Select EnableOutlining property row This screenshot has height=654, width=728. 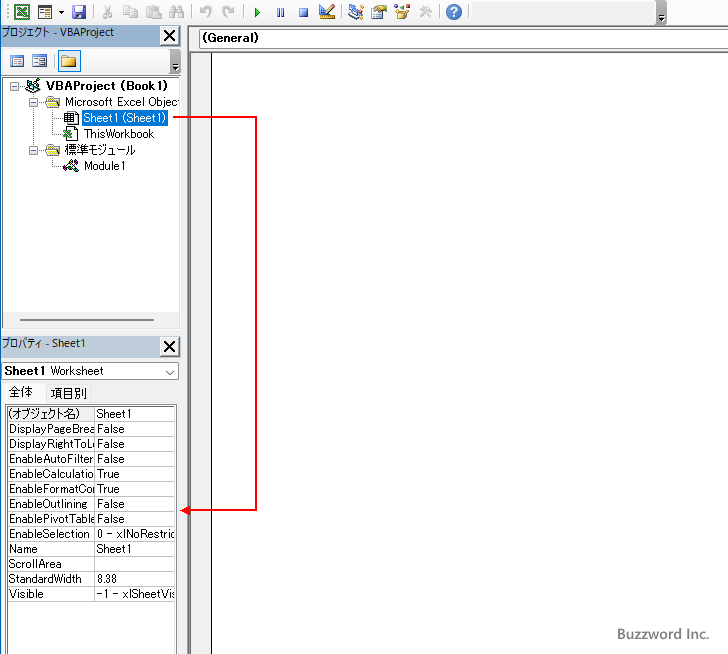91,504
